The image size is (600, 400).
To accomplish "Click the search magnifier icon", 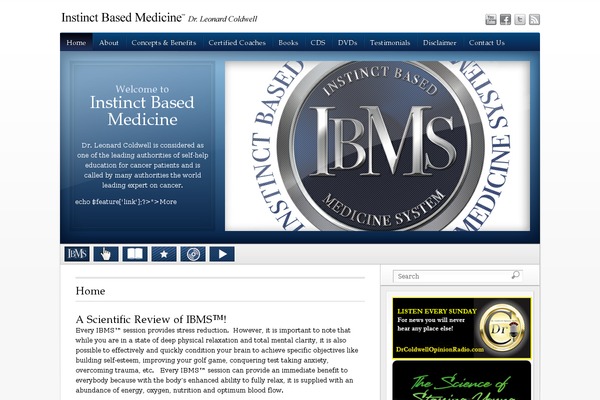I will click(515, 275).
